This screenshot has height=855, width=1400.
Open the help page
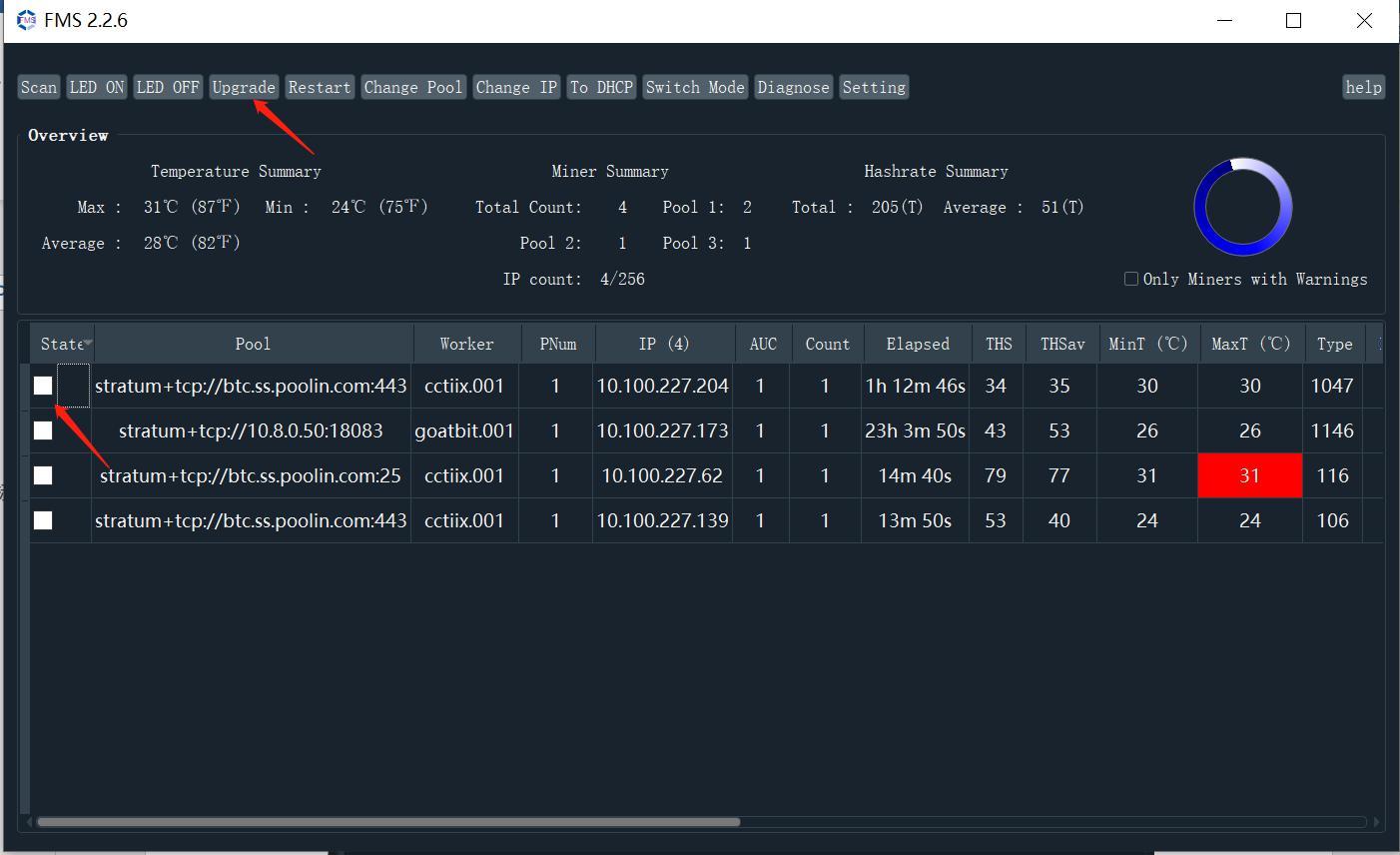[1363, 87]
